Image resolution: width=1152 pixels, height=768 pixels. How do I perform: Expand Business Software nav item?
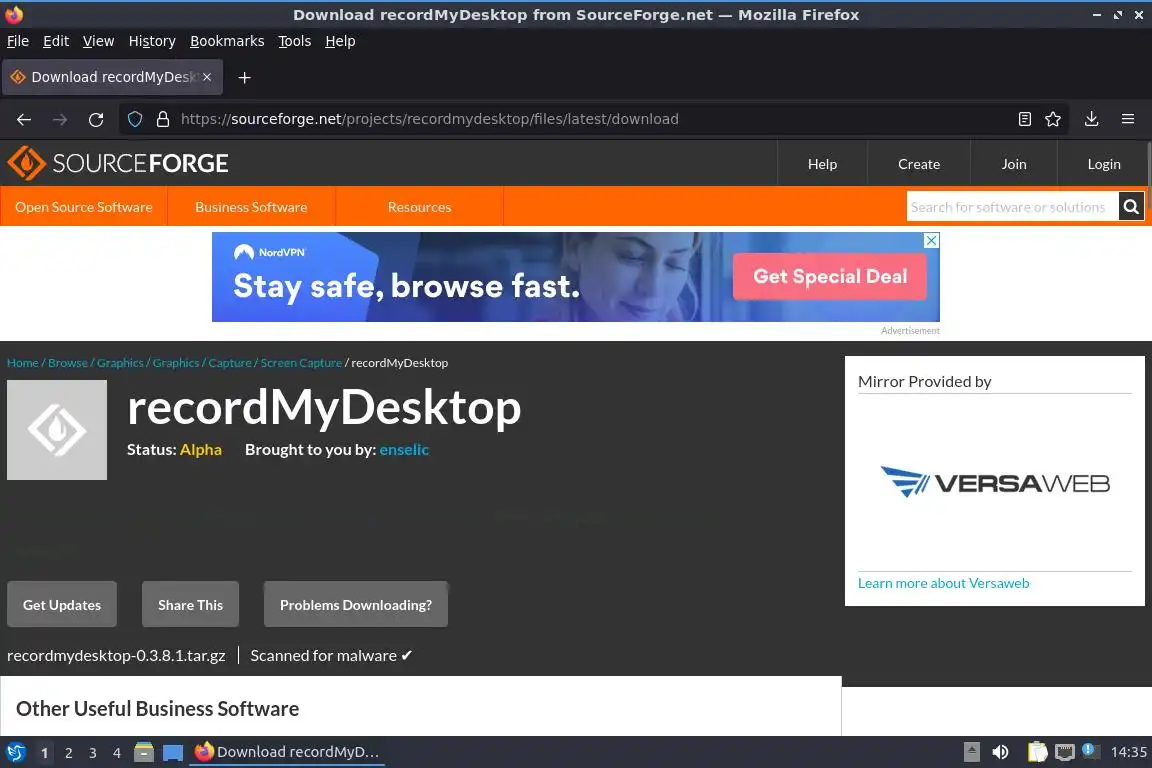[x=251, y=207]
